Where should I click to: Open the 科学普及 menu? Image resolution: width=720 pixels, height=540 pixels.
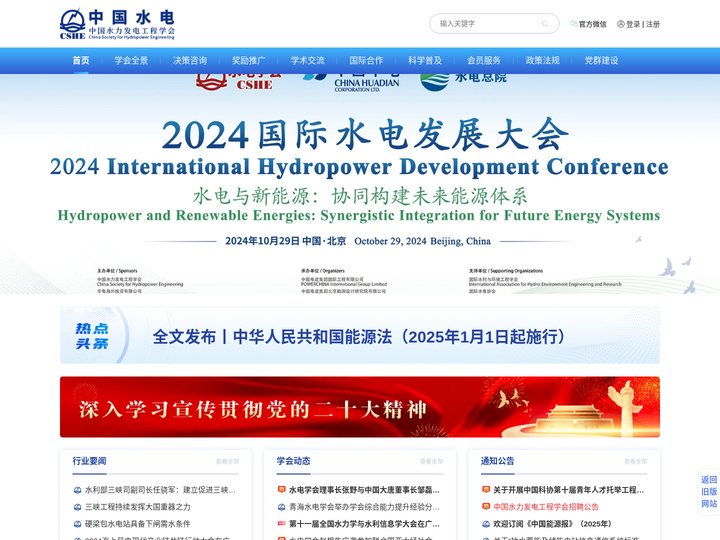coord(425,60)
